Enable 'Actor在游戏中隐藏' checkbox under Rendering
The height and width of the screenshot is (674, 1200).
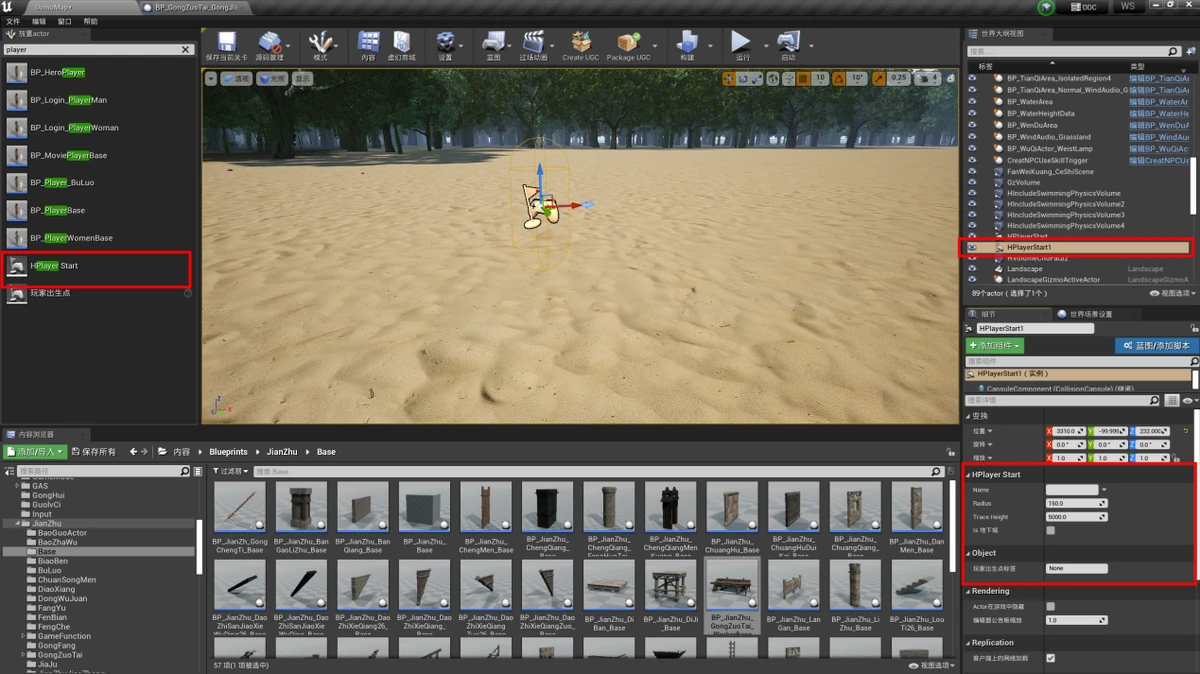point(1050,606)
